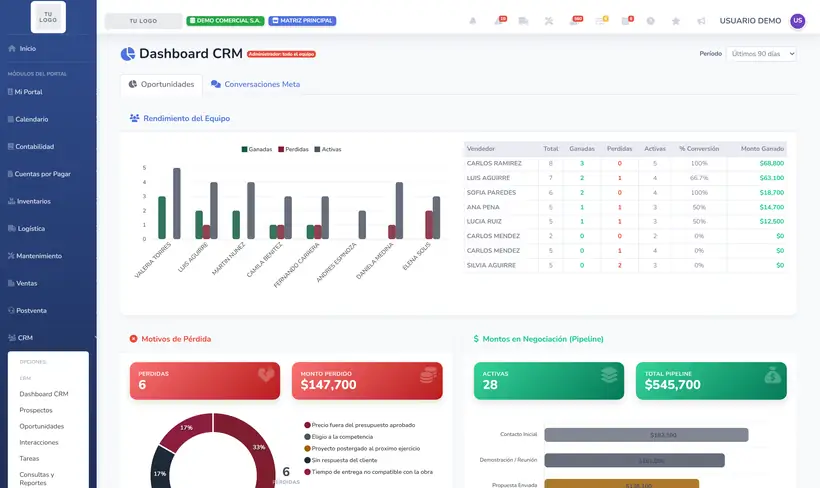Click the Mi Portal sidebar link

point(28,92)
